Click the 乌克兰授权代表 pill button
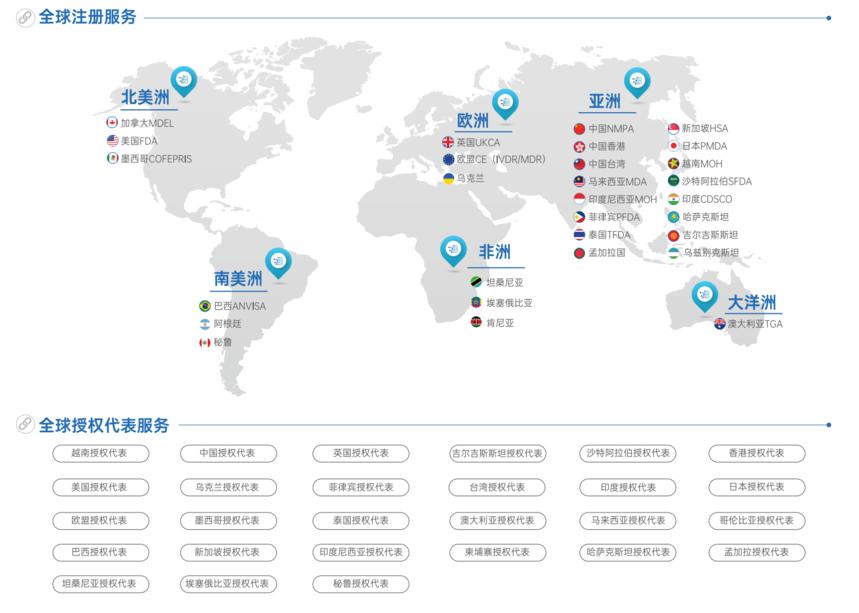Screen dimensions: 859x613 click(228, 488)
